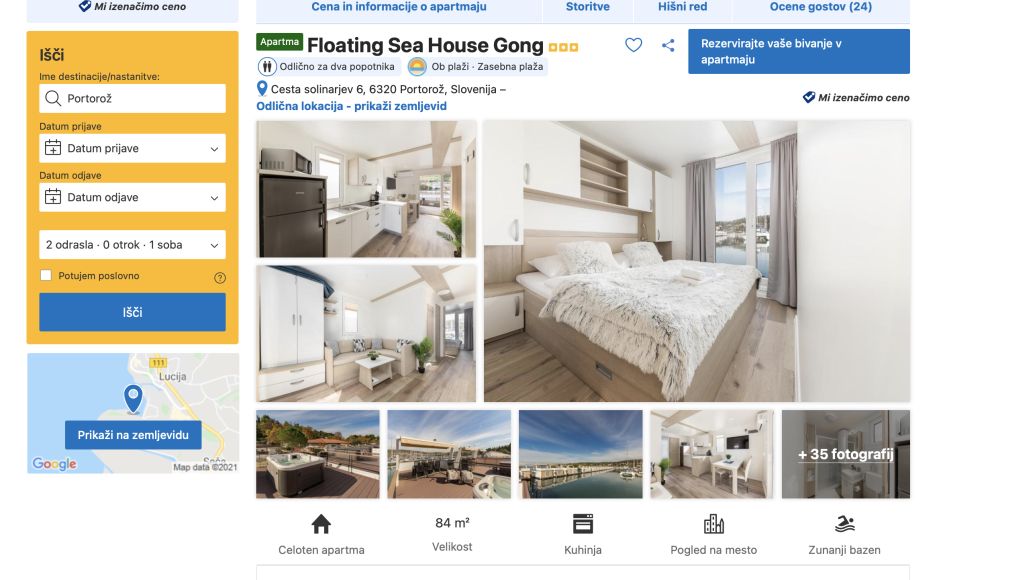
Task: Save property with the heart icon
Action: tap(633, 45)
